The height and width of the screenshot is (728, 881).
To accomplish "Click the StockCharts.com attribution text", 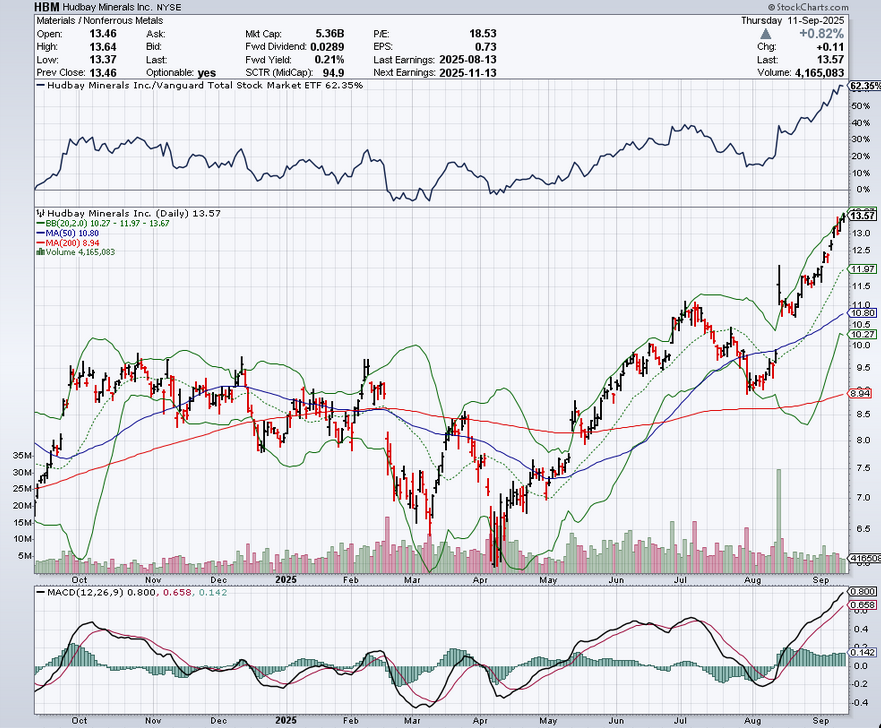I will point(809,7).
